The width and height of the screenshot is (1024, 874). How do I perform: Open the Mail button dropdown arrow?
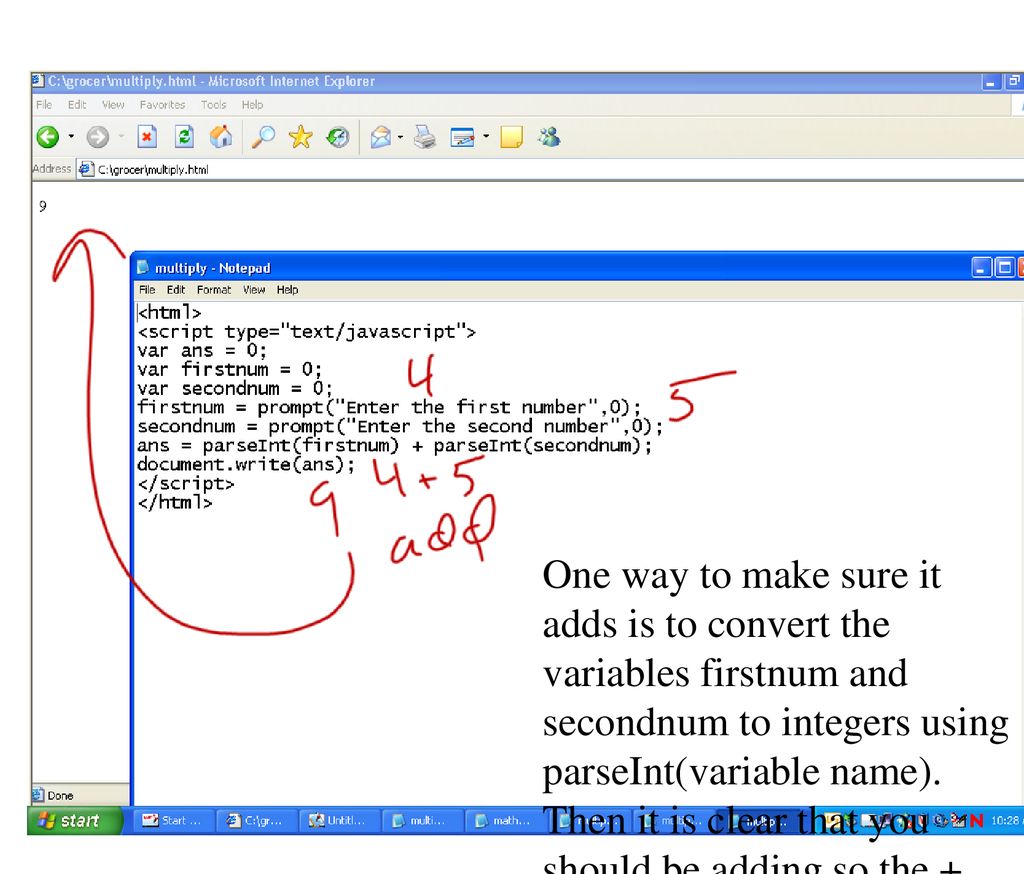400,137
